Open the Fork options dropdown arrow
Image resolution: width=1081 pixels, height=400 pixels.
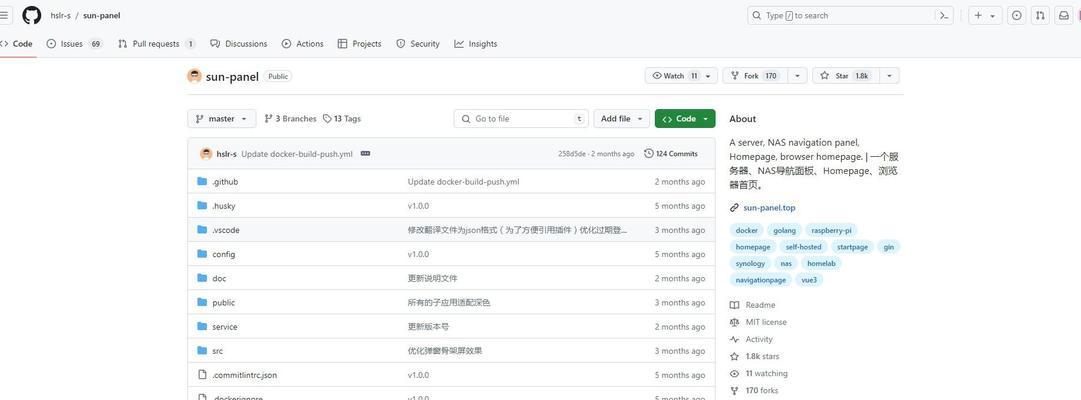(797, 76)
